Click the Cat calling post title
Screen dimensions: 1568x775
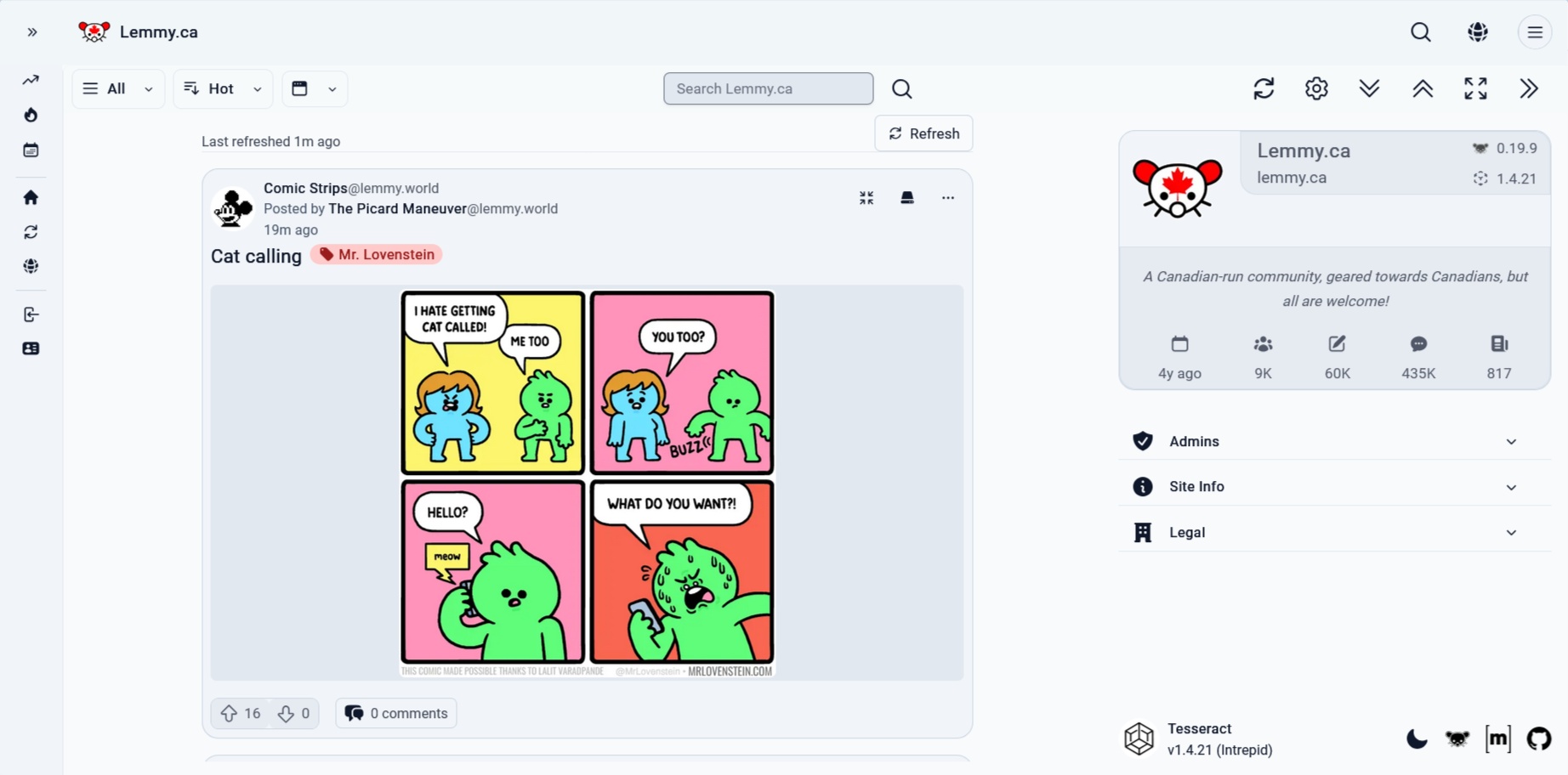click(x=256, y=256)
